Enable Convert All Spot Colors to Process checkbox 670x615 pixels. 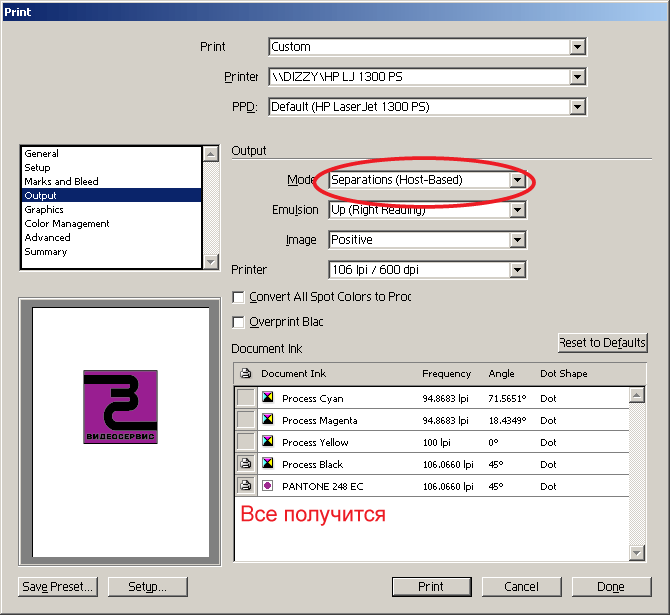238,297
